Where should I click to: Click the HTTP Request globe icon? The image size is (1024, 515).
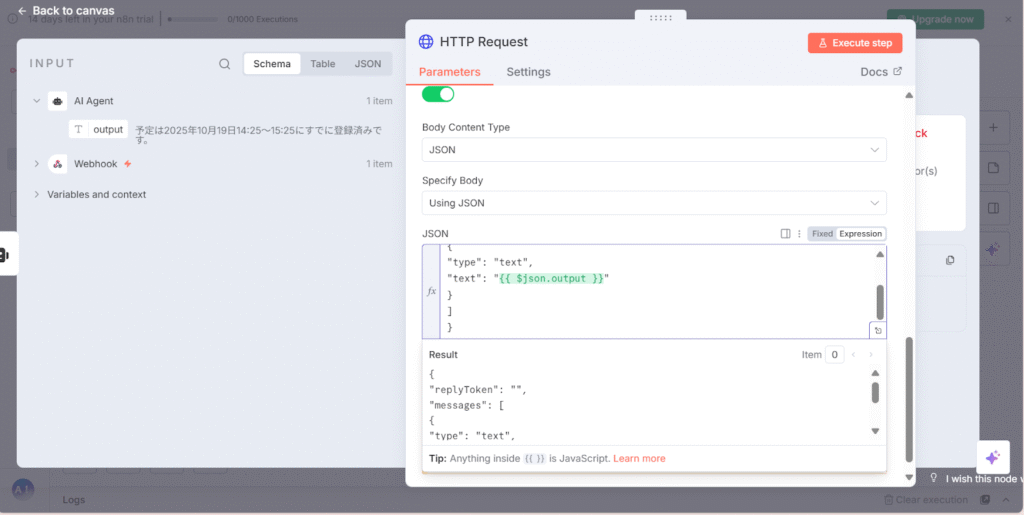click(x=426, y=42)
